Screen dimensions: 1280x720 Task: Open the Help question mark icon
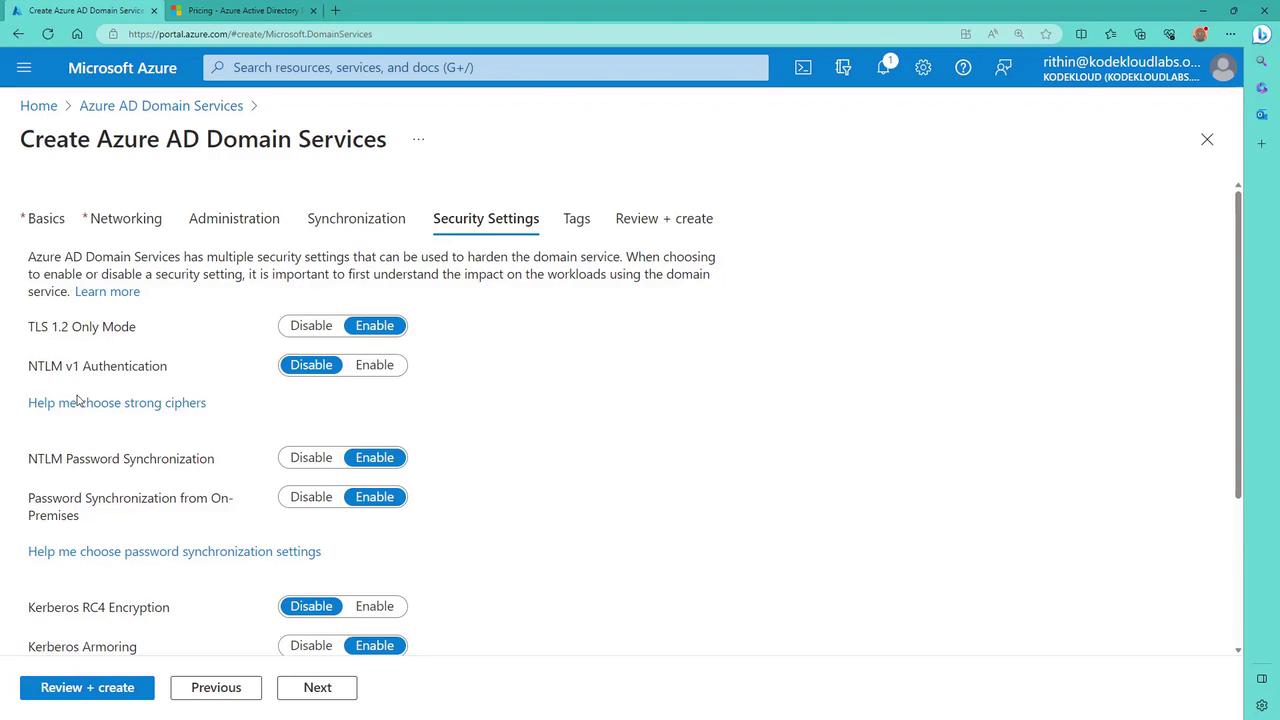tap(963, 67)
